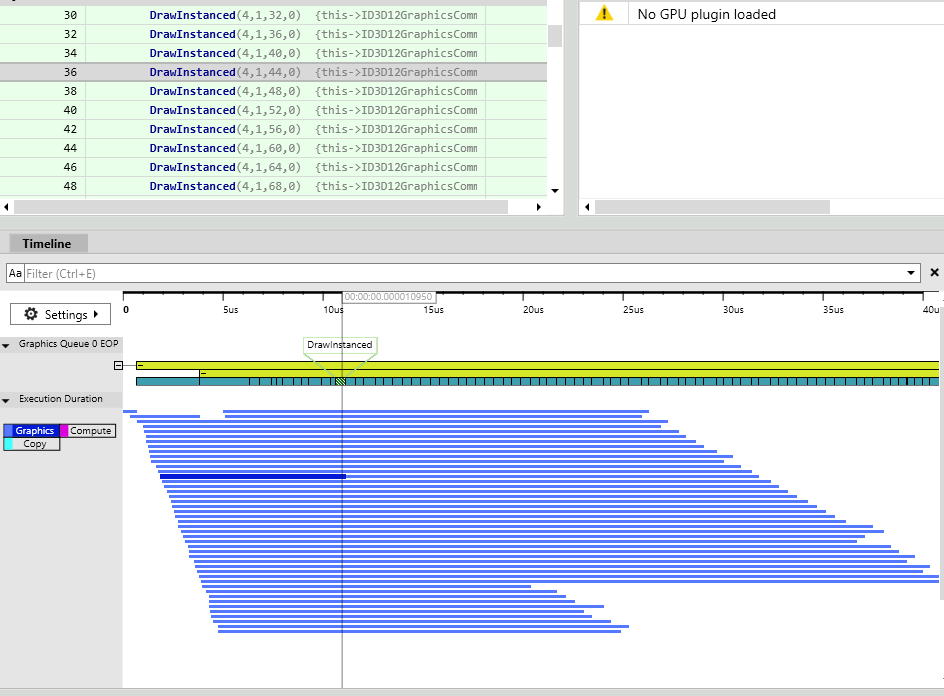Image resolution: width=944 pixels, height=696 pixels.
Task: Click the cyan Copy color swatch
Action: click(x=8, y=444)
